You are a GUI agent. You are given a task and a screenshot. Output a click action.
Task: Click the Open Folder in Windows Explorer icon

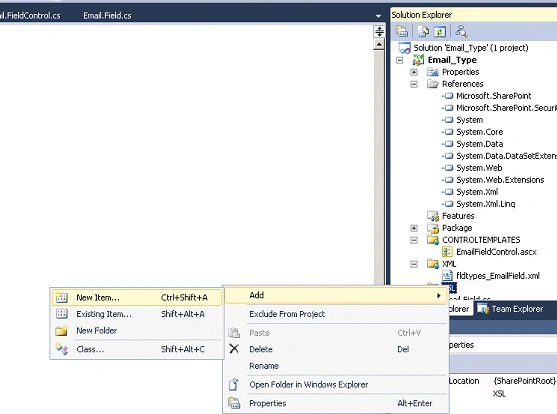(x=234, y=385)
